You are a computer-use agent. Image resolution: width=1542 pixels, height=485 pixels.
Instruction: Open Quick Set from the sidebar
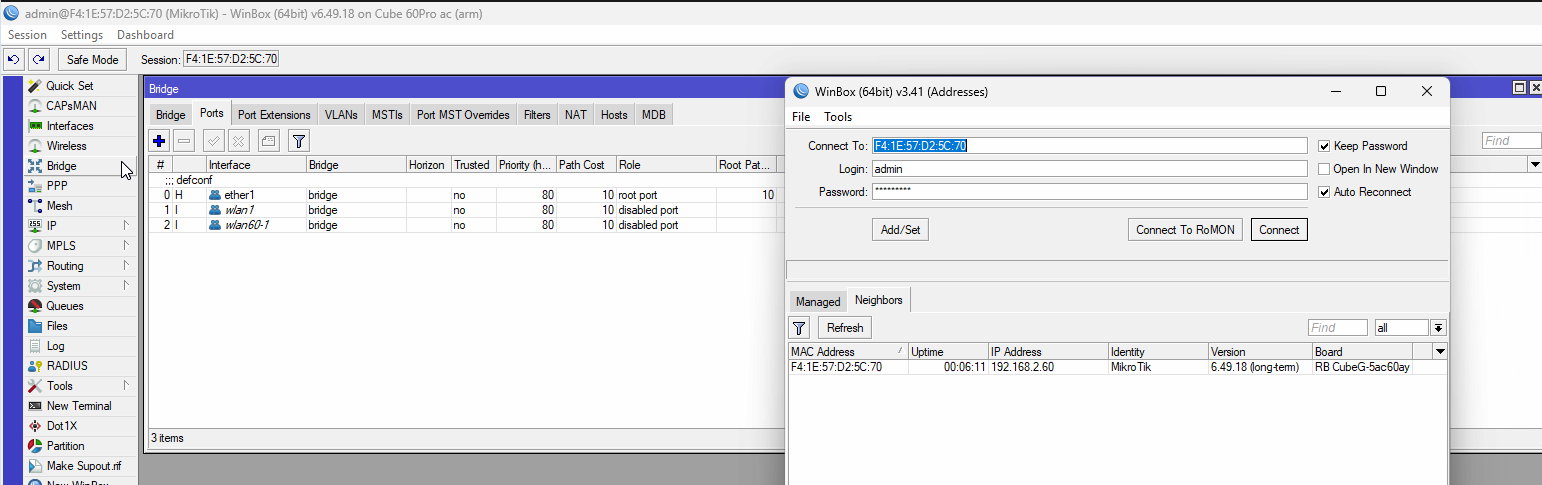point(69,86)
